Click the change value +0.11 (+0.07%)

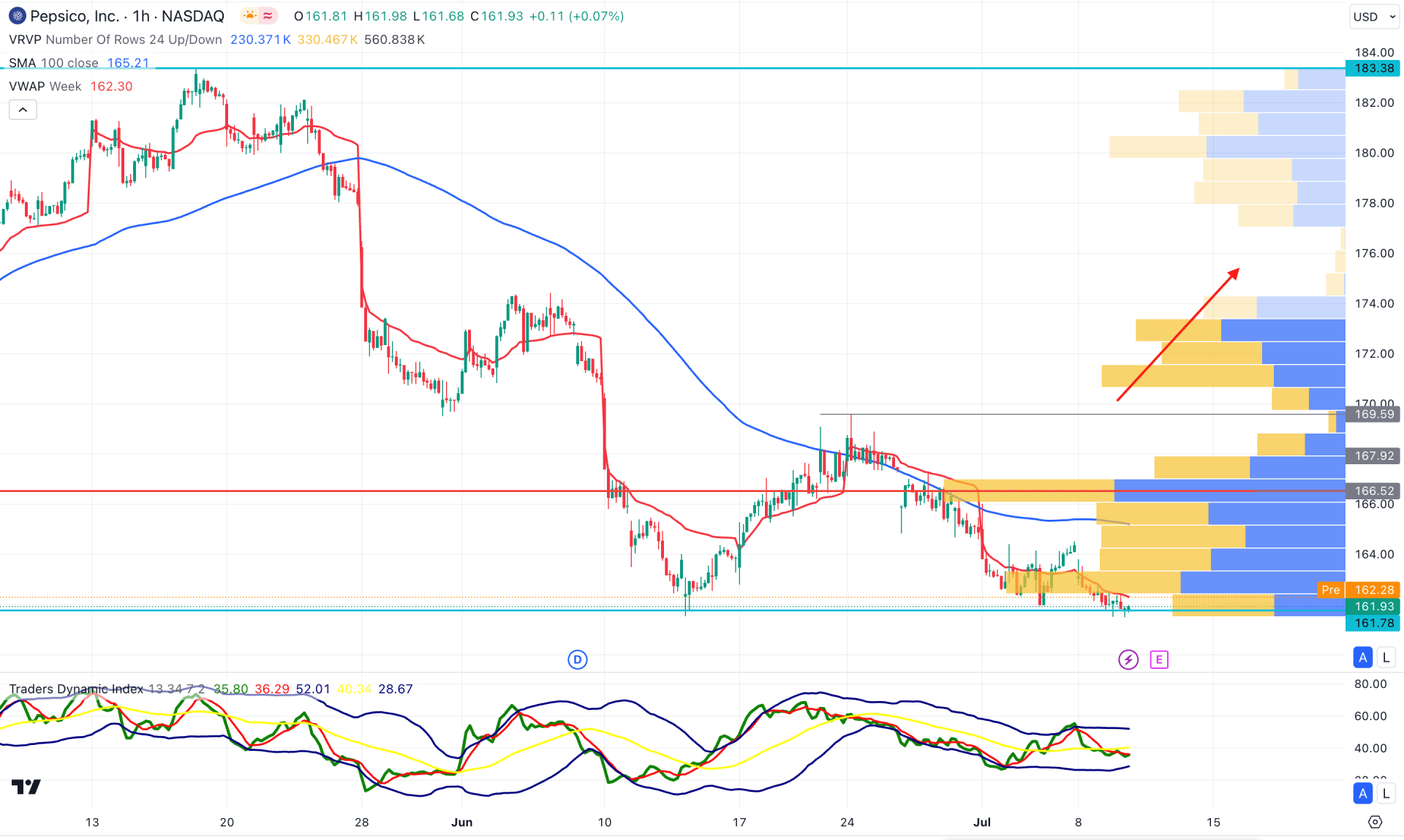pos(576,16)
